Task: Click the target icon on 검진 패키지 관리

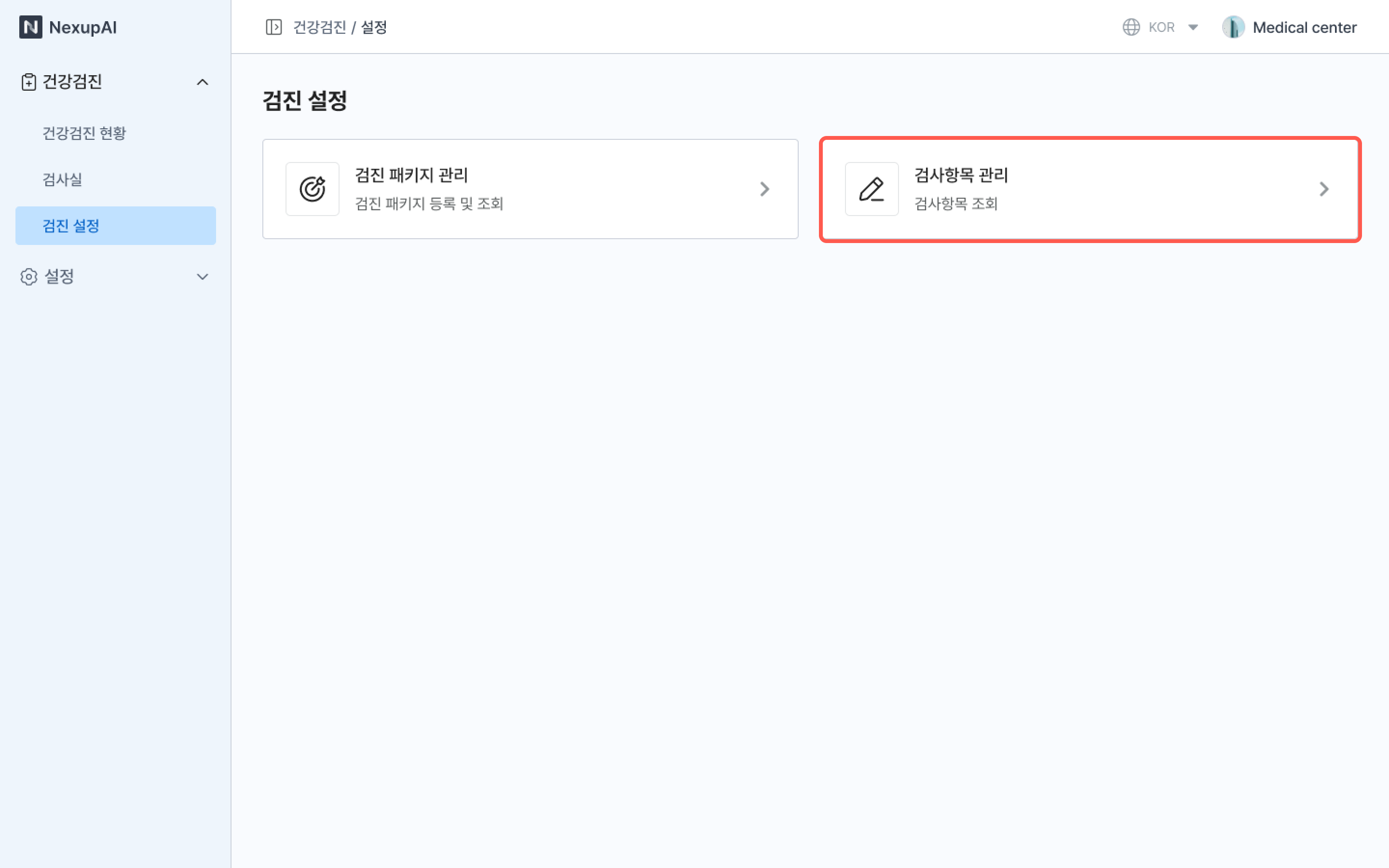Action: coord(312,189)
